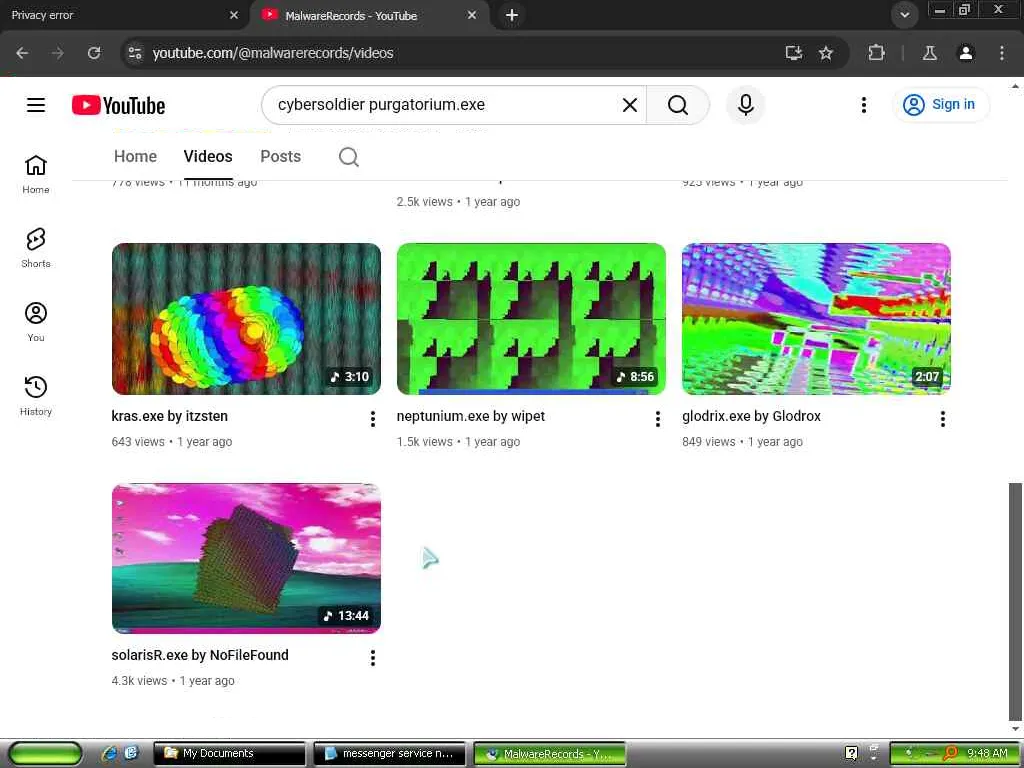The image size is (1024, 768).
Task: Search within the channel using magnifier
Action: point(349,157)
